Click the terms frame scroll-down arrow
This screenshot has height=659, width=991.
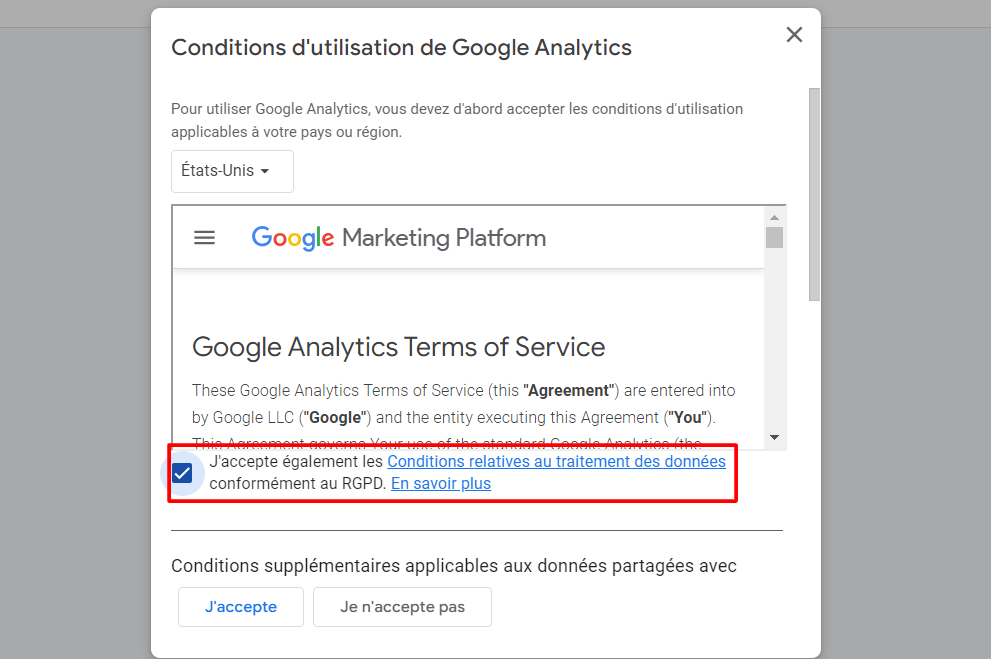(774, 437)
